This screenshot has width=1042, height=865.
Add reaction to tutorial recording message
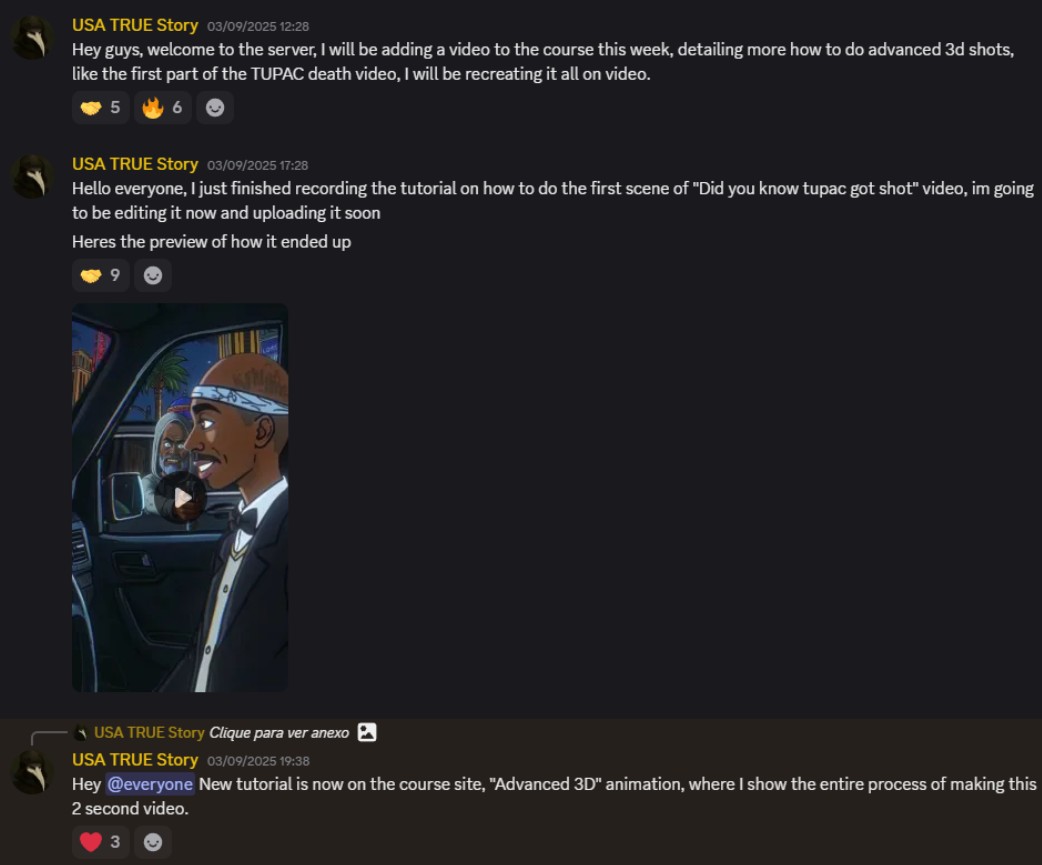(153, 275)
